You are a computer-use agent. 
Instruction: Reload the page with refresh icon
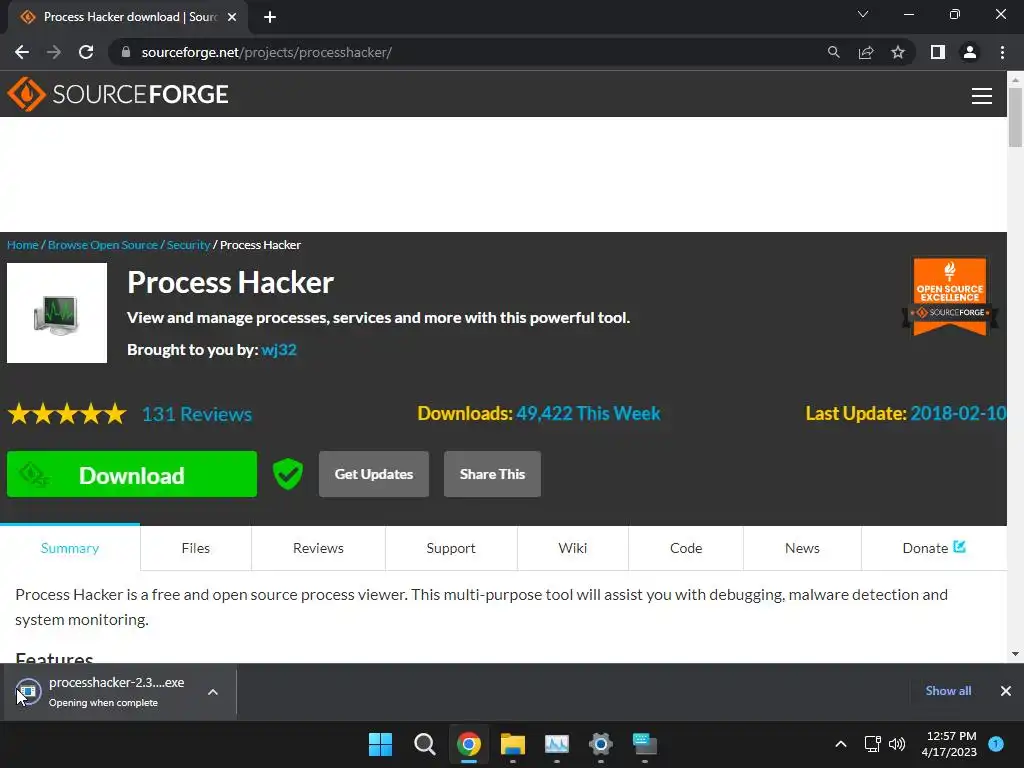pos(86,52)
